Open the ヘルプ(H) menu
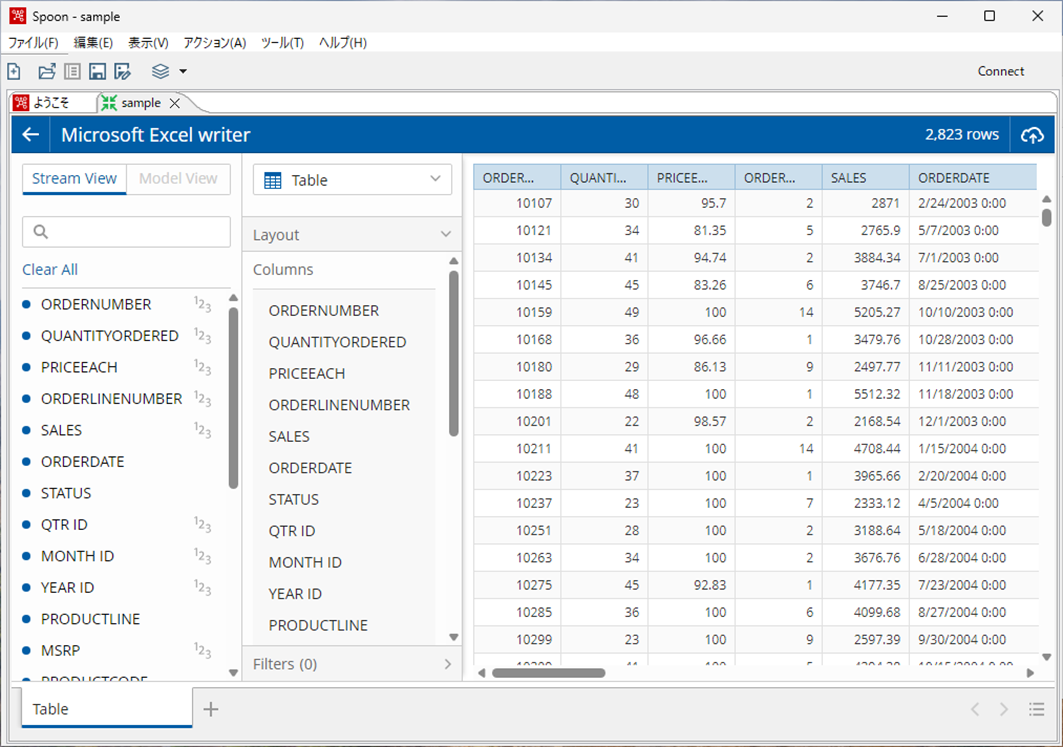This screenshot has width=1063, height=747. [343, 43]
